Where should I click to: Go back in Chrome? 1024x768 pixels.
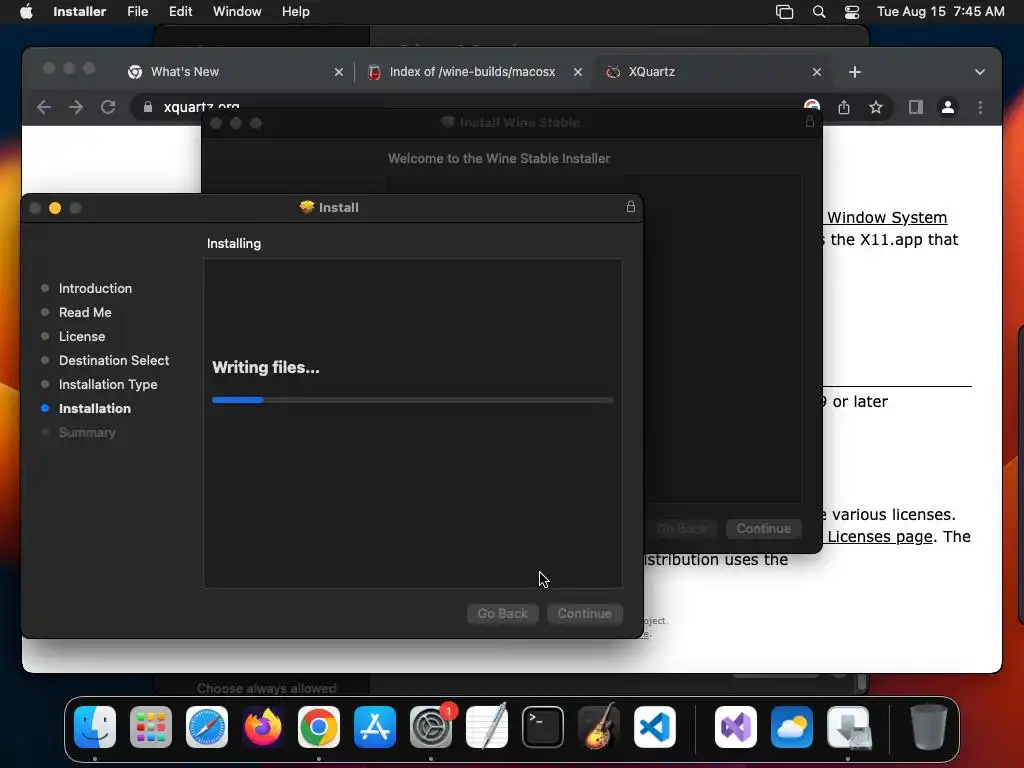click(44, 107)
